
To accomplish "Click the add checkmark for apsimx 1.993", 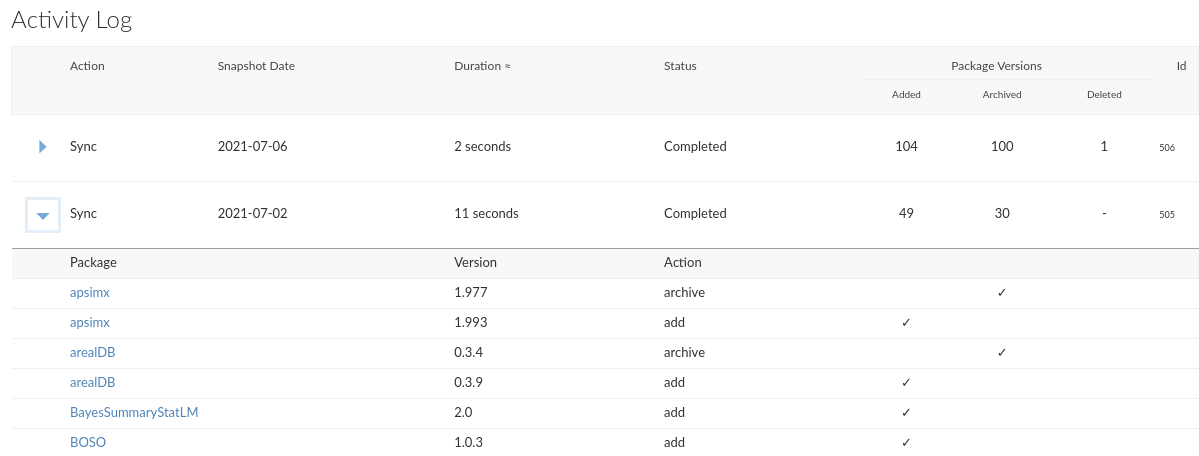I will coord(906,323).
